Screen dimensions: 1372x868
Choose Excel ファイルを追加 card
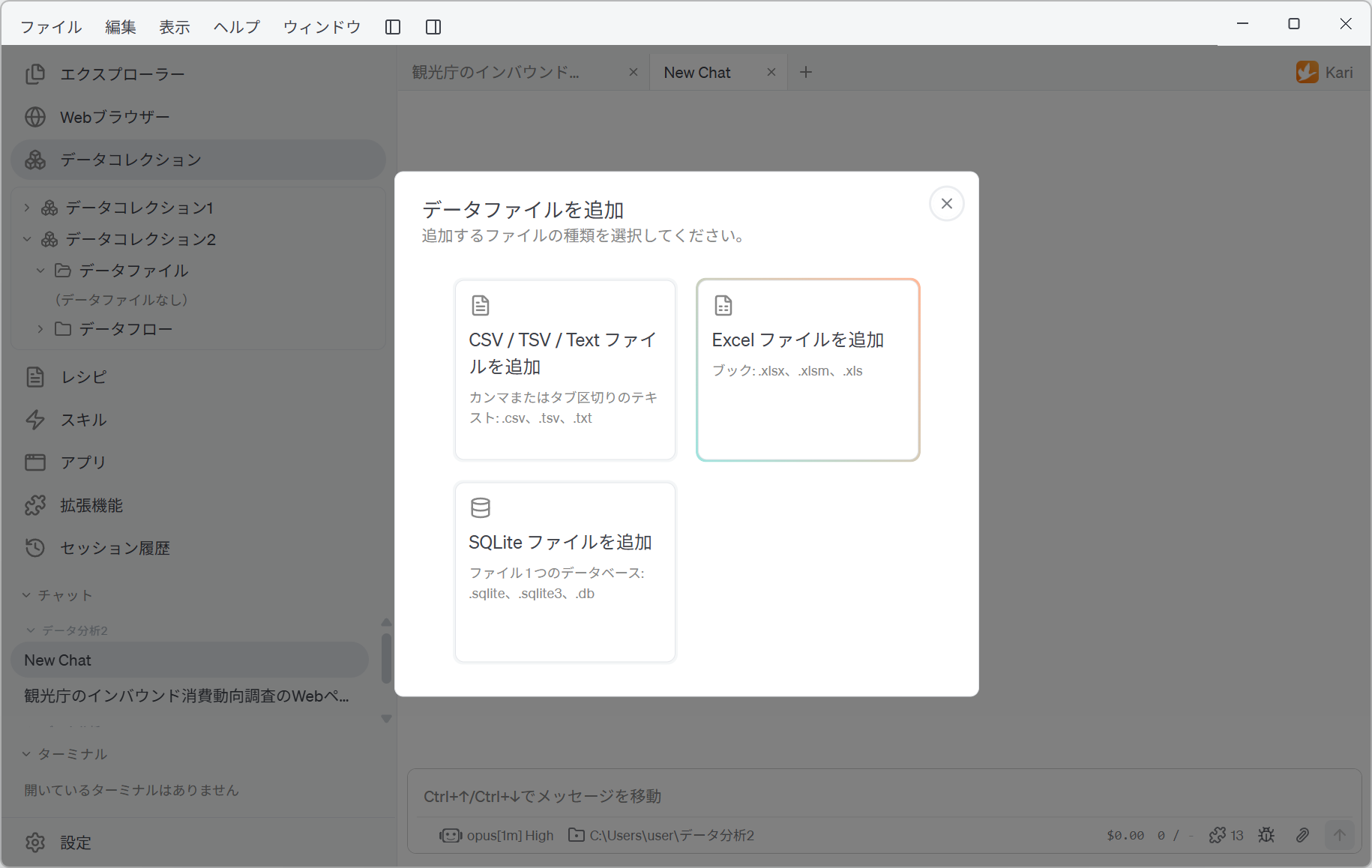tap(808, 370)
